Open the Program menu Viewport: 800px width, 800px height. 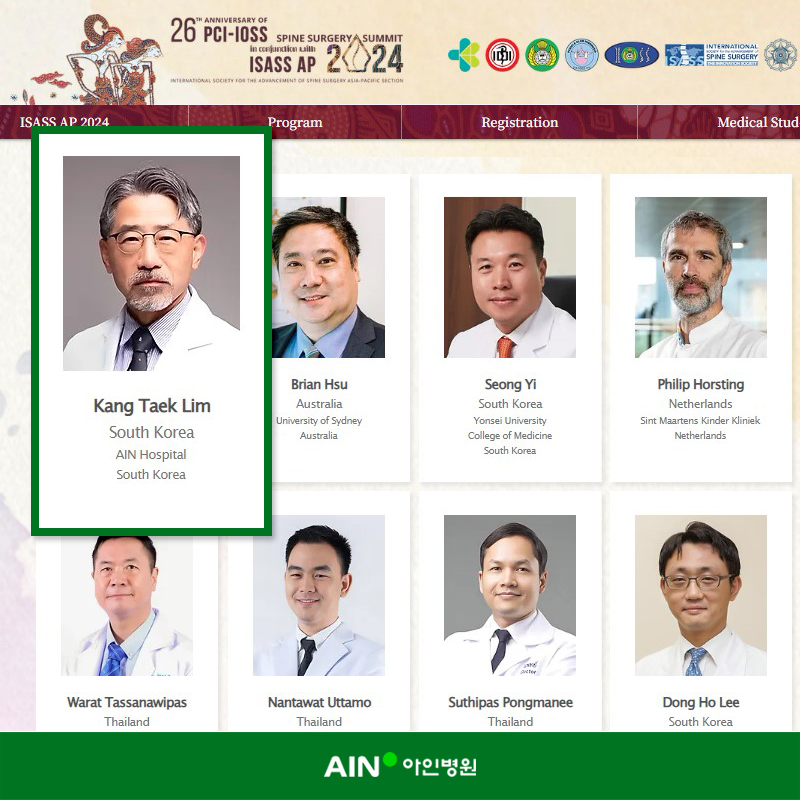(x=295, y=122)
